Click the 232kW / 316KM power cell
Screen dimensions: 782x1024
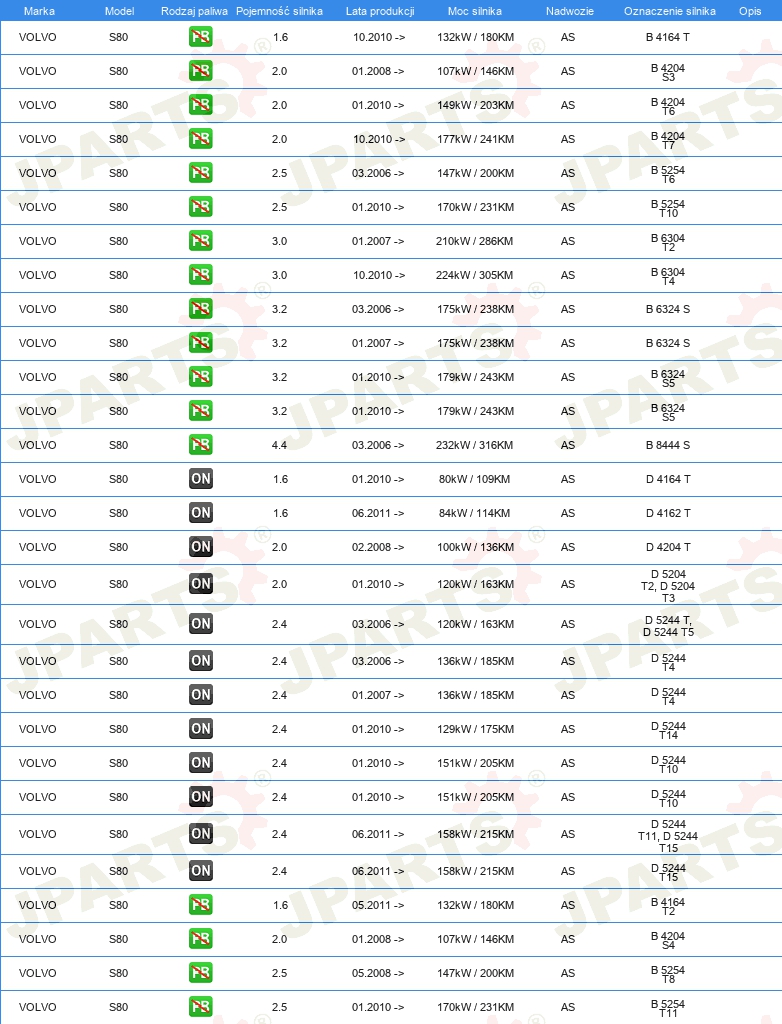point(475,445)
